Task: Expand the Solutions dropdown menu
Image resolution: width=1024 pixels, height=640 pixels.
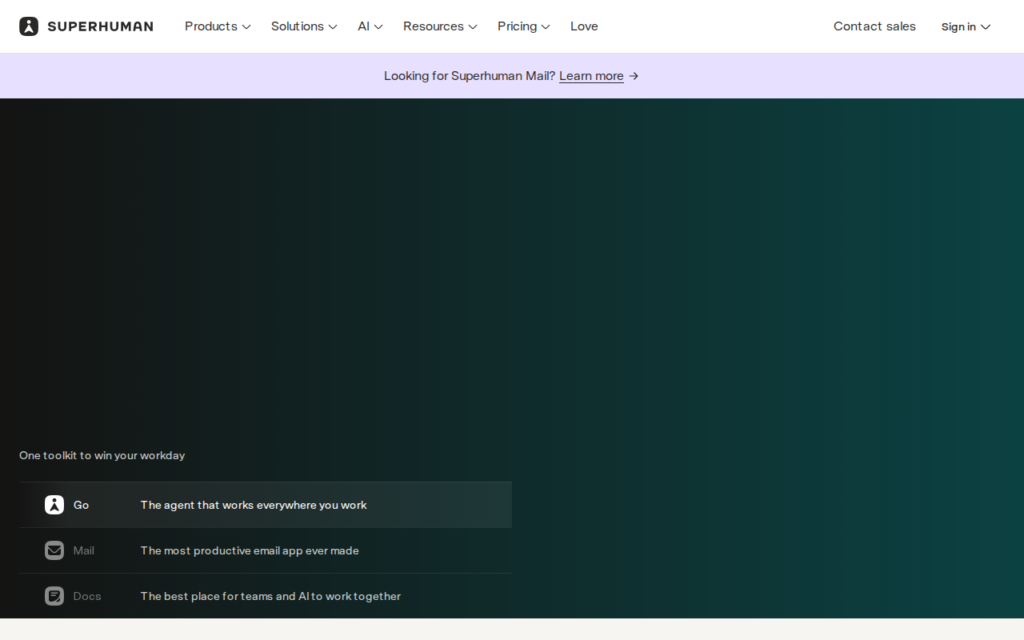Action: [304, 26]
